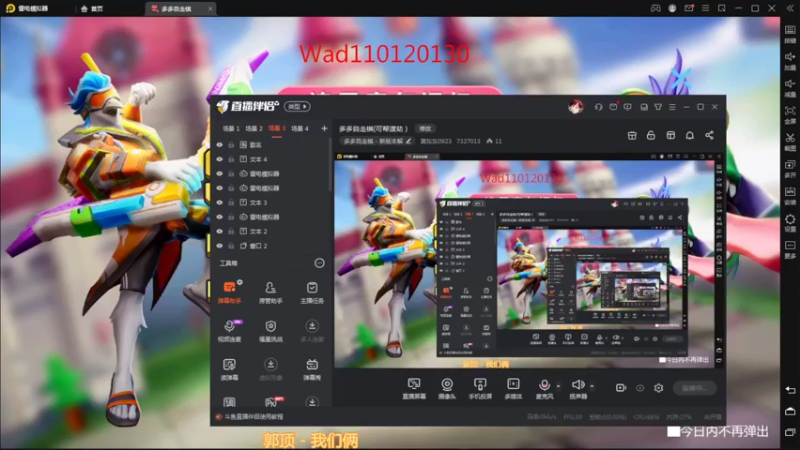This screenshot has width=800, height=450.
Task: Add phone screen mirroring source
Action: click(480, 388)
